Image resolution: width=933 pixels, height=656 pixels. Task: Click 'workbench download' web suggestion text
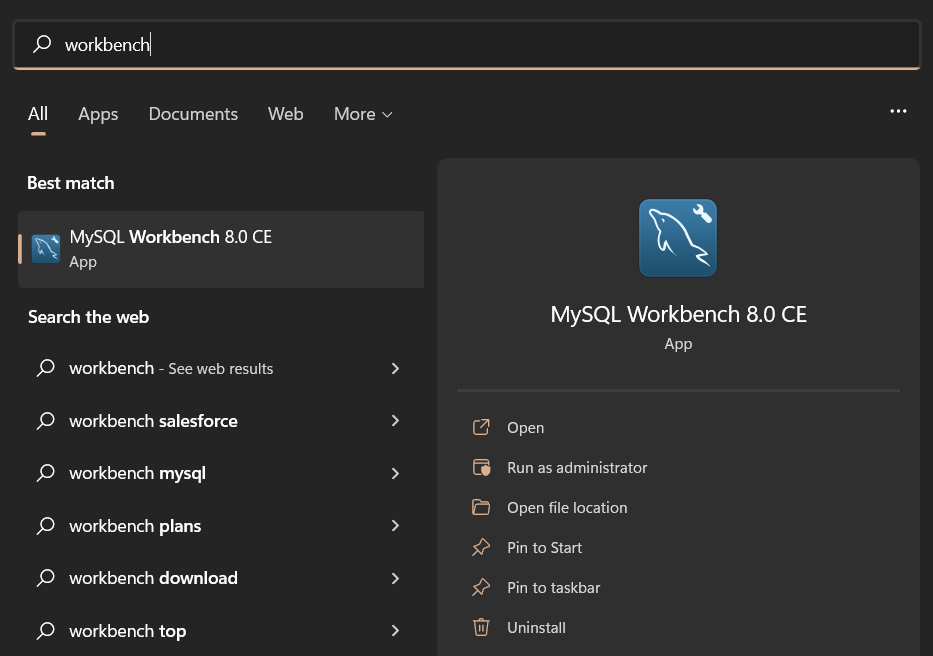coord(153,578)
